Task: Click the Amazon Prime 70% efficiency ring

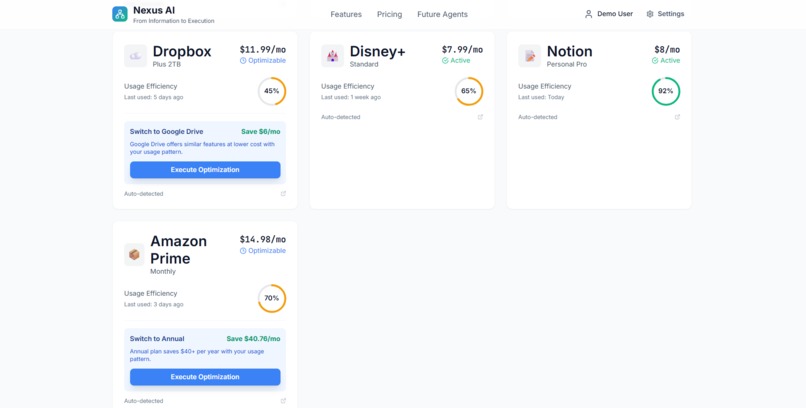Action: 272,299
